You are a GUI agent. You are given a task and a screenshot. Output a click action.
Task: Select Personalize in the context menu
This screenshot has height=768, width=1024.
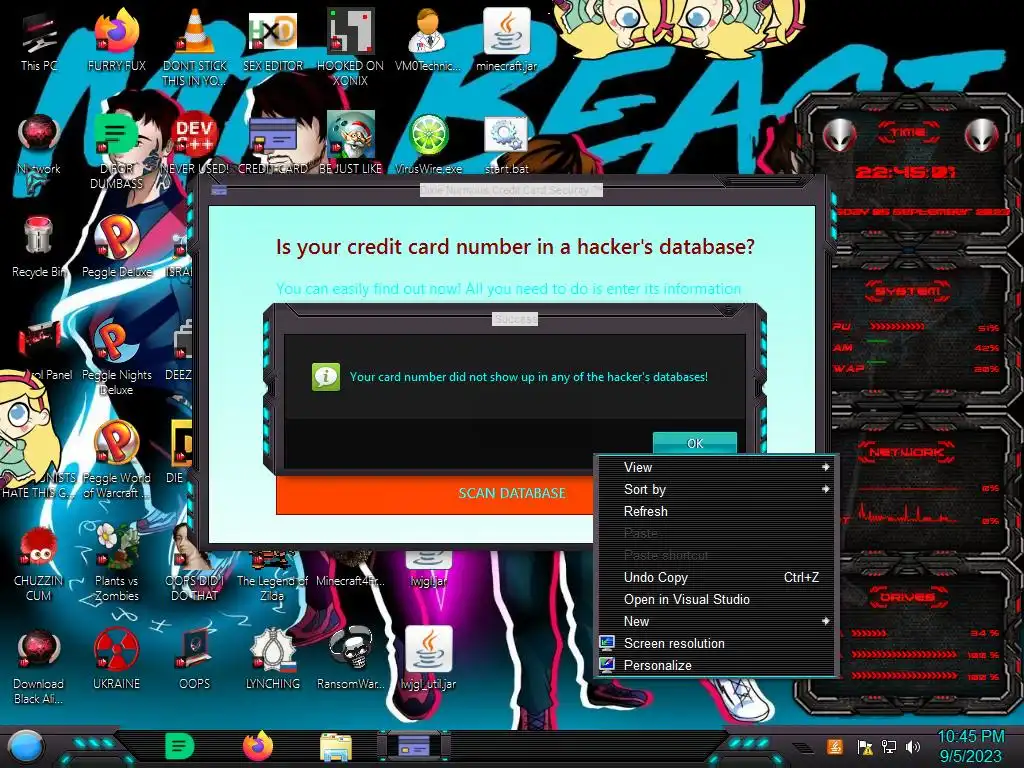[716, 665]
